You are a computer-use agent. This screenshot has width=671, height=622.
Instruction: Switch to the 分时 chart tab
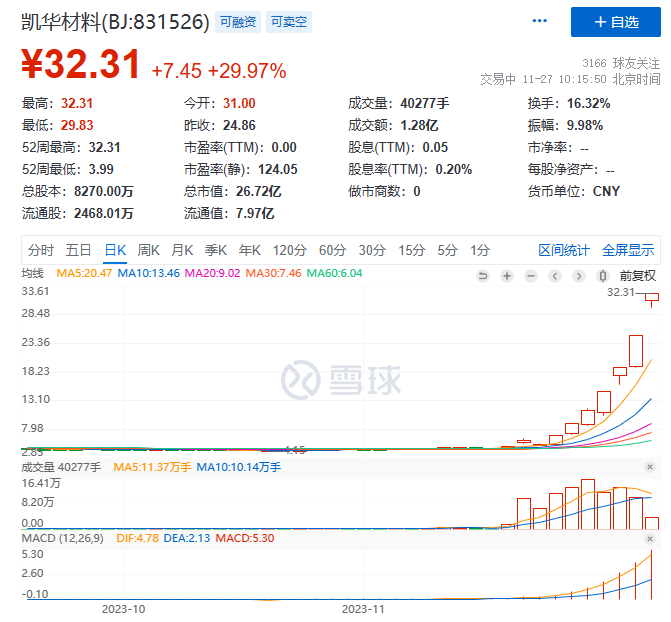(x=41, y=250)
